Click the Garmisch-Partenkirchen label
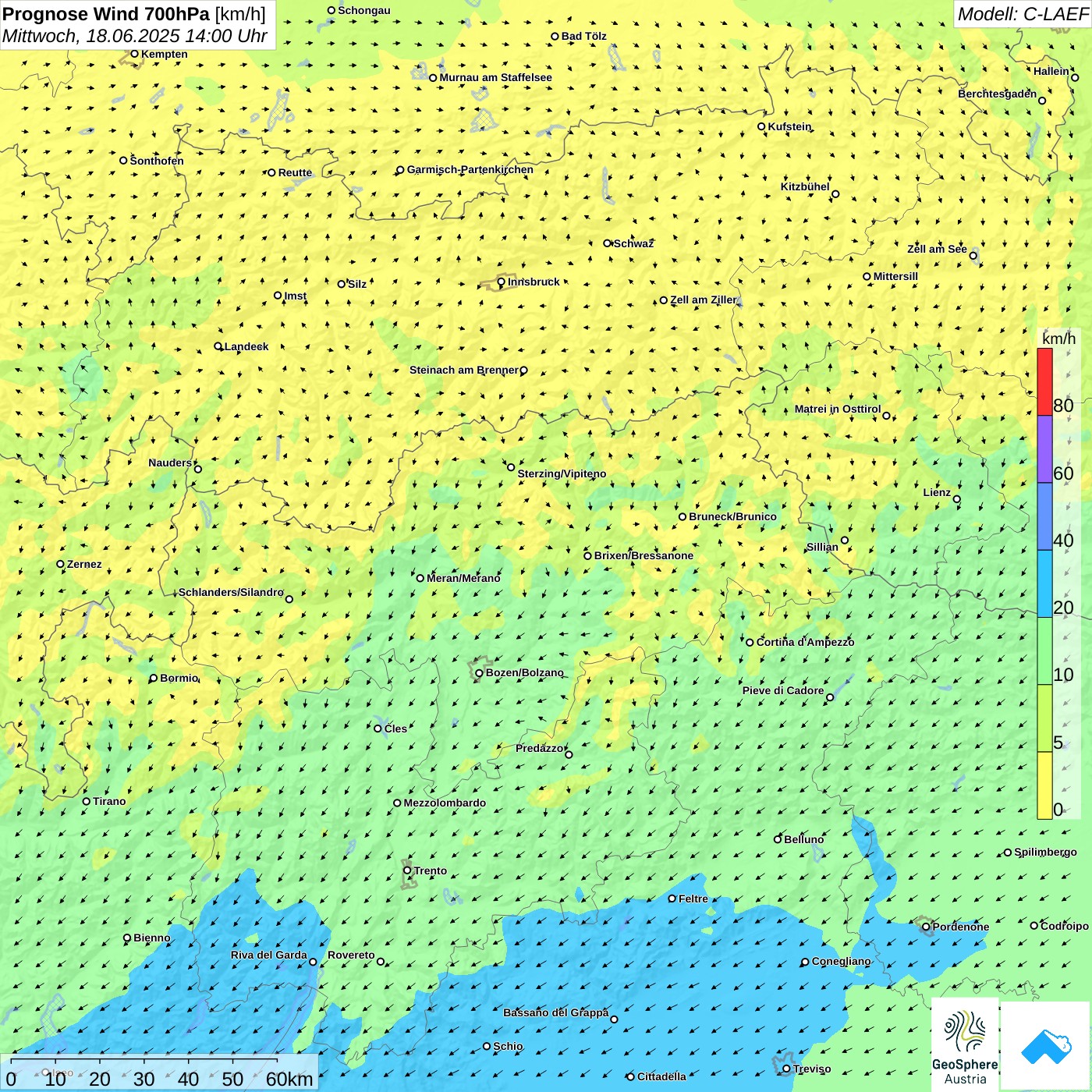 click(x=470, y=169)
